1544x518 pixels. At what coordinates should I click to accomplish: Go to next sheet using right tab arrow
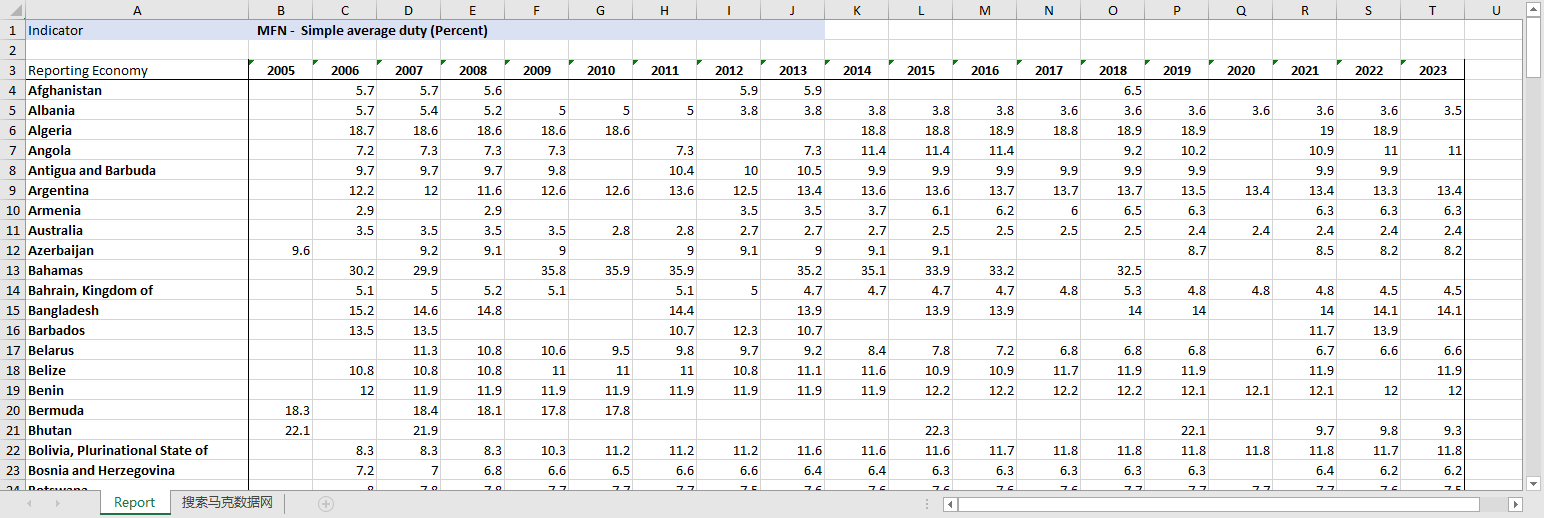point(58,503)
